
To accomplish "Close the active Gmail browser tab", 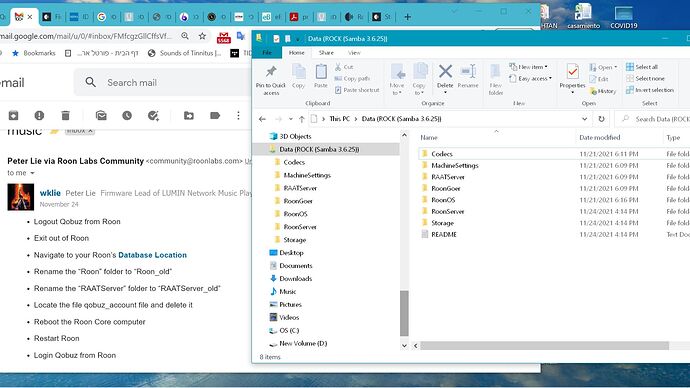I will tap(30, 17).
